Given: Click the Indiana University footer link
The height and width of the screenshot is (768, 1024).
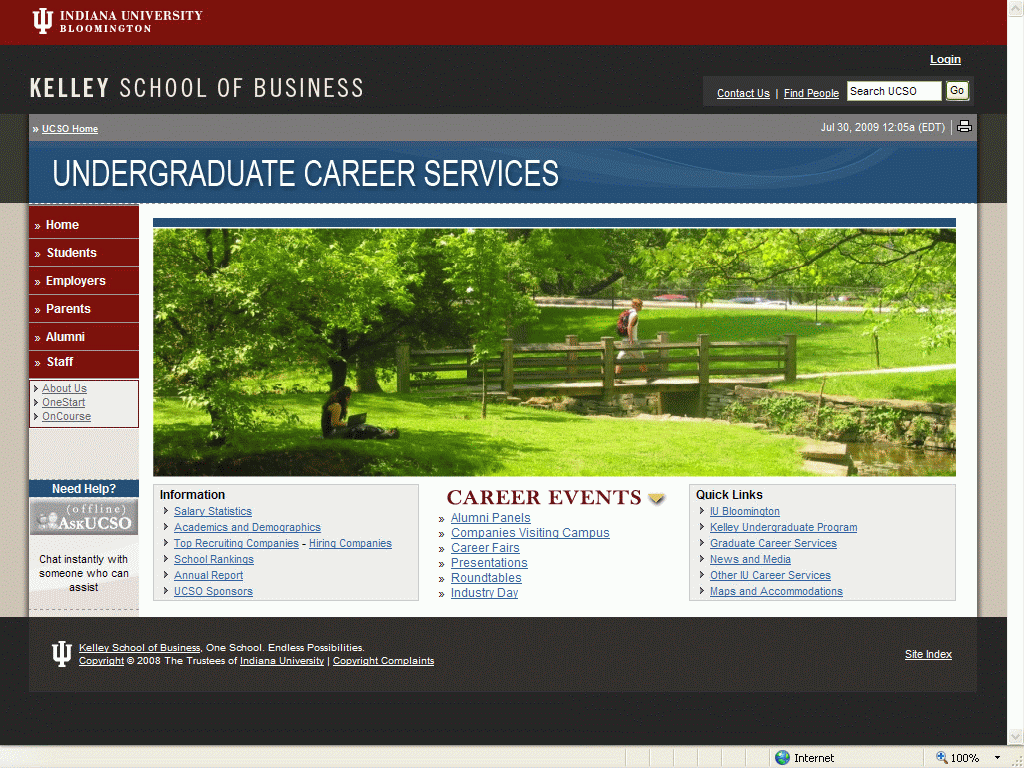Looking at the screenshot, I should [x=281, y=661].
